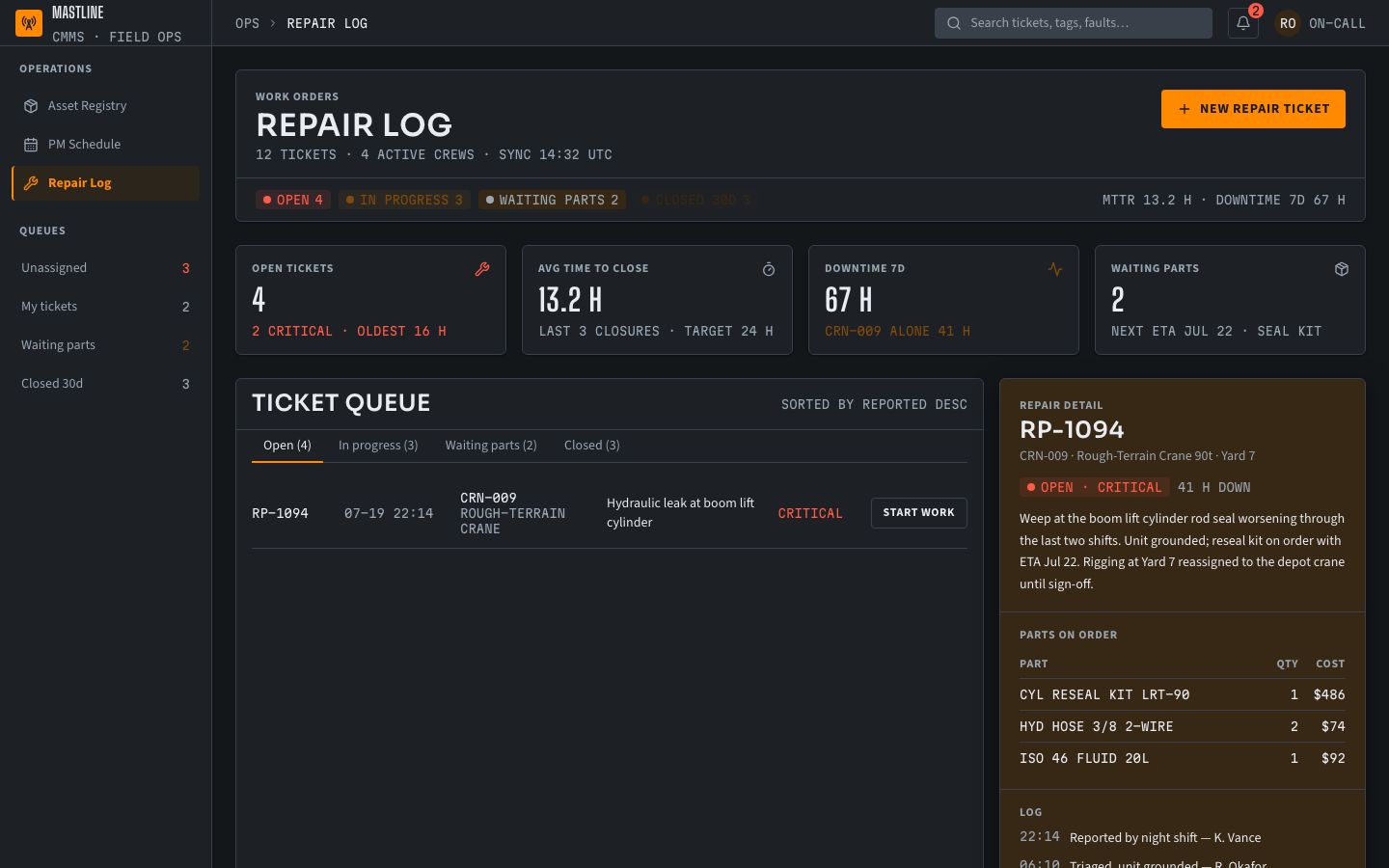Click the RO user avatar
Viewport: 1389px width, 868px height.
point(1288,23)
